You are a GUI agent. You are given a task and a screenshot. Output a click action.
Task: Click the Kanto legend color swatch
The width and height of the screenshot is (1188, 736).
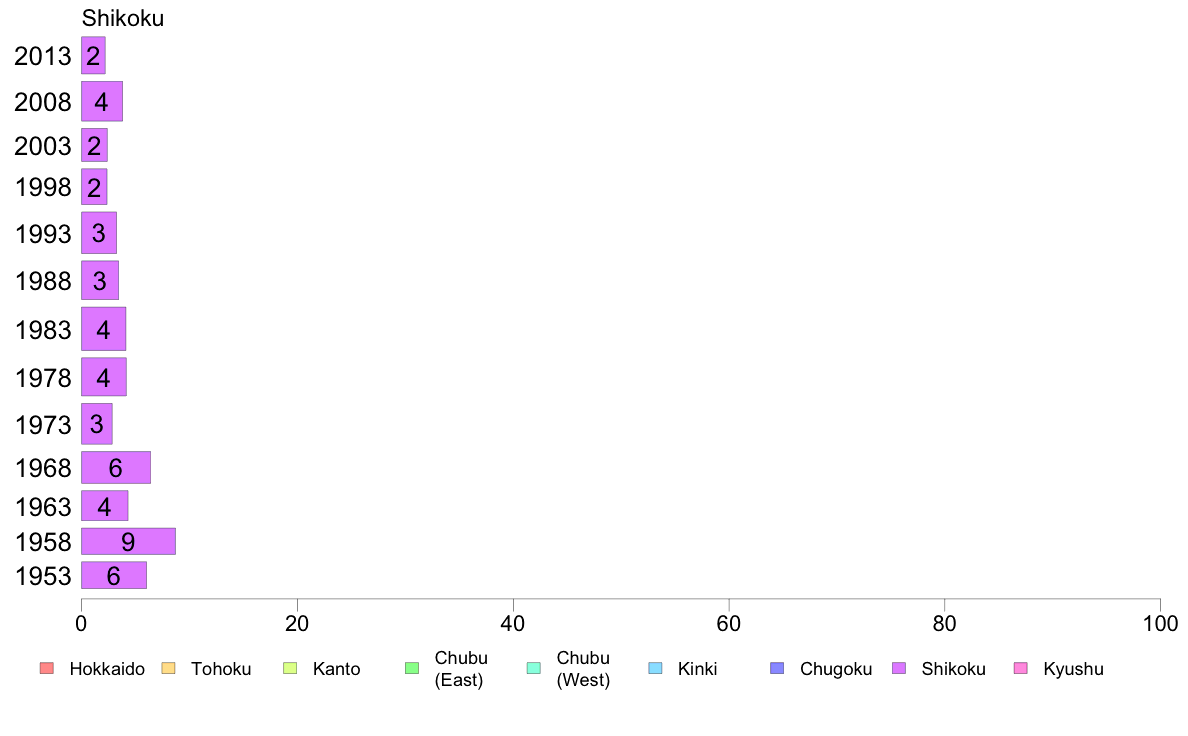tap(290, 669)
